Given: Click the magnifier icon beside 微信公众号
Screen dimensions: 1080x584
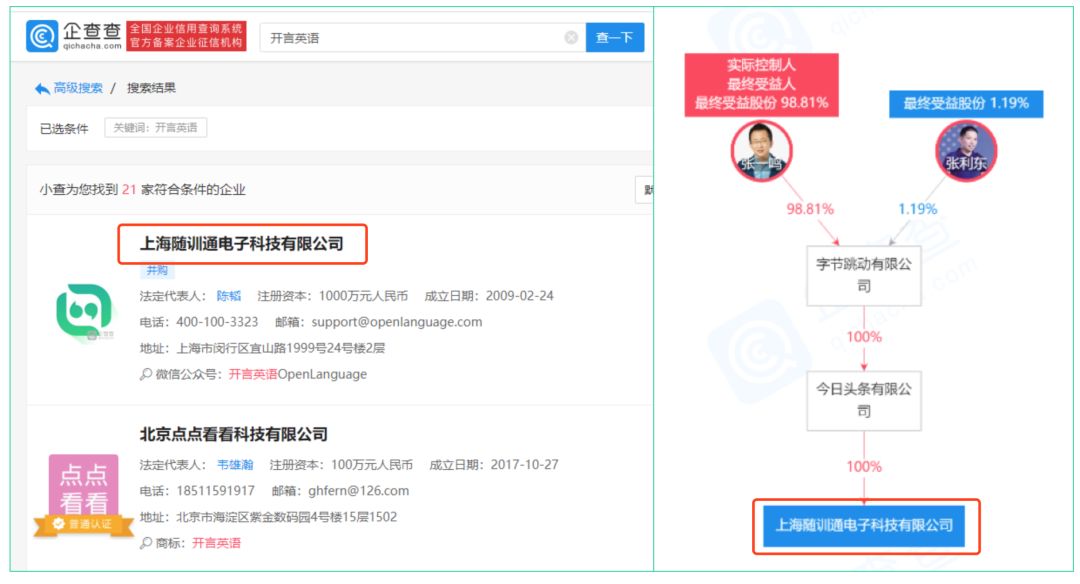Looking at the screenshot, I should (145, 375).
